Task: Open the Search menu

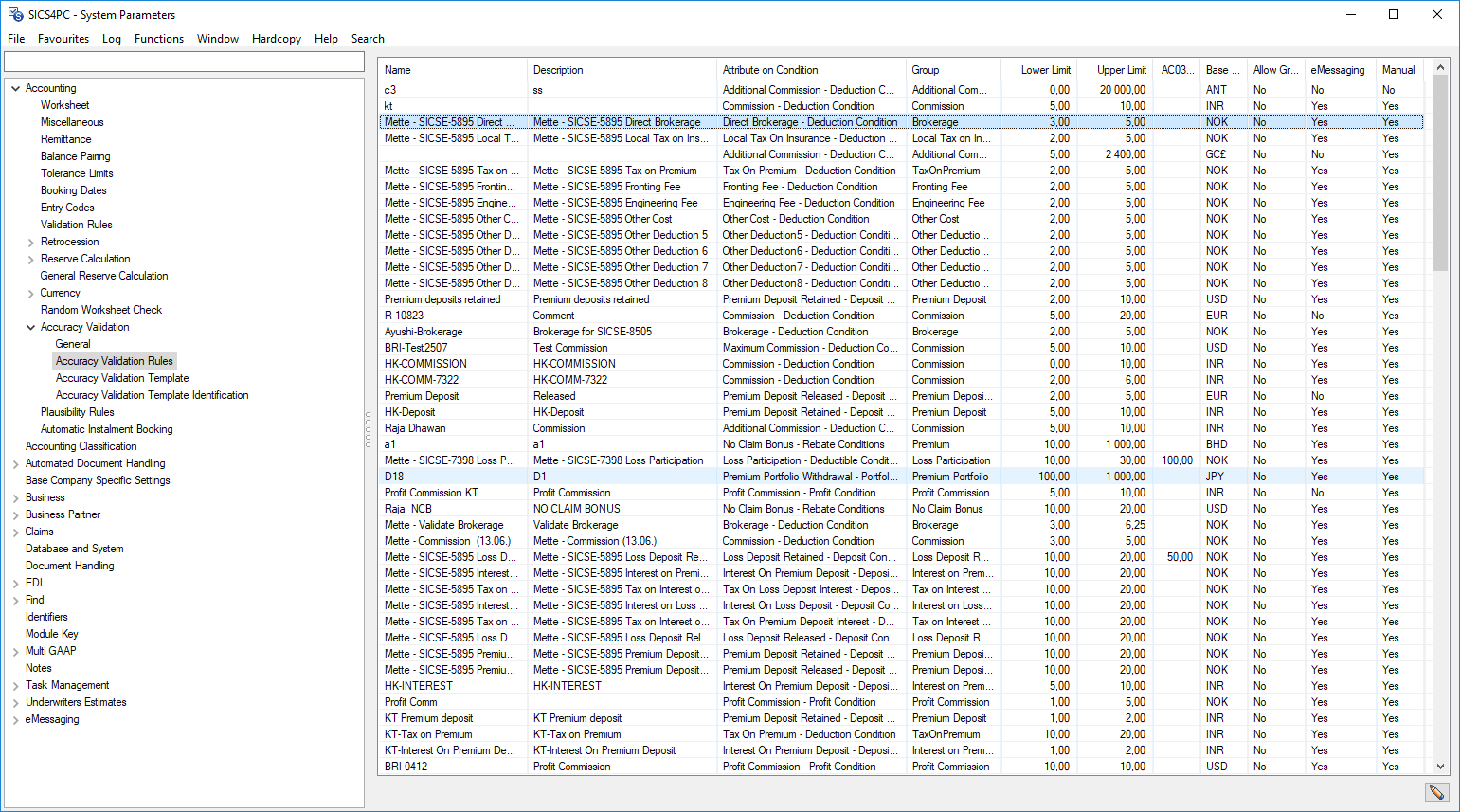Action: (x=367, y=39)
